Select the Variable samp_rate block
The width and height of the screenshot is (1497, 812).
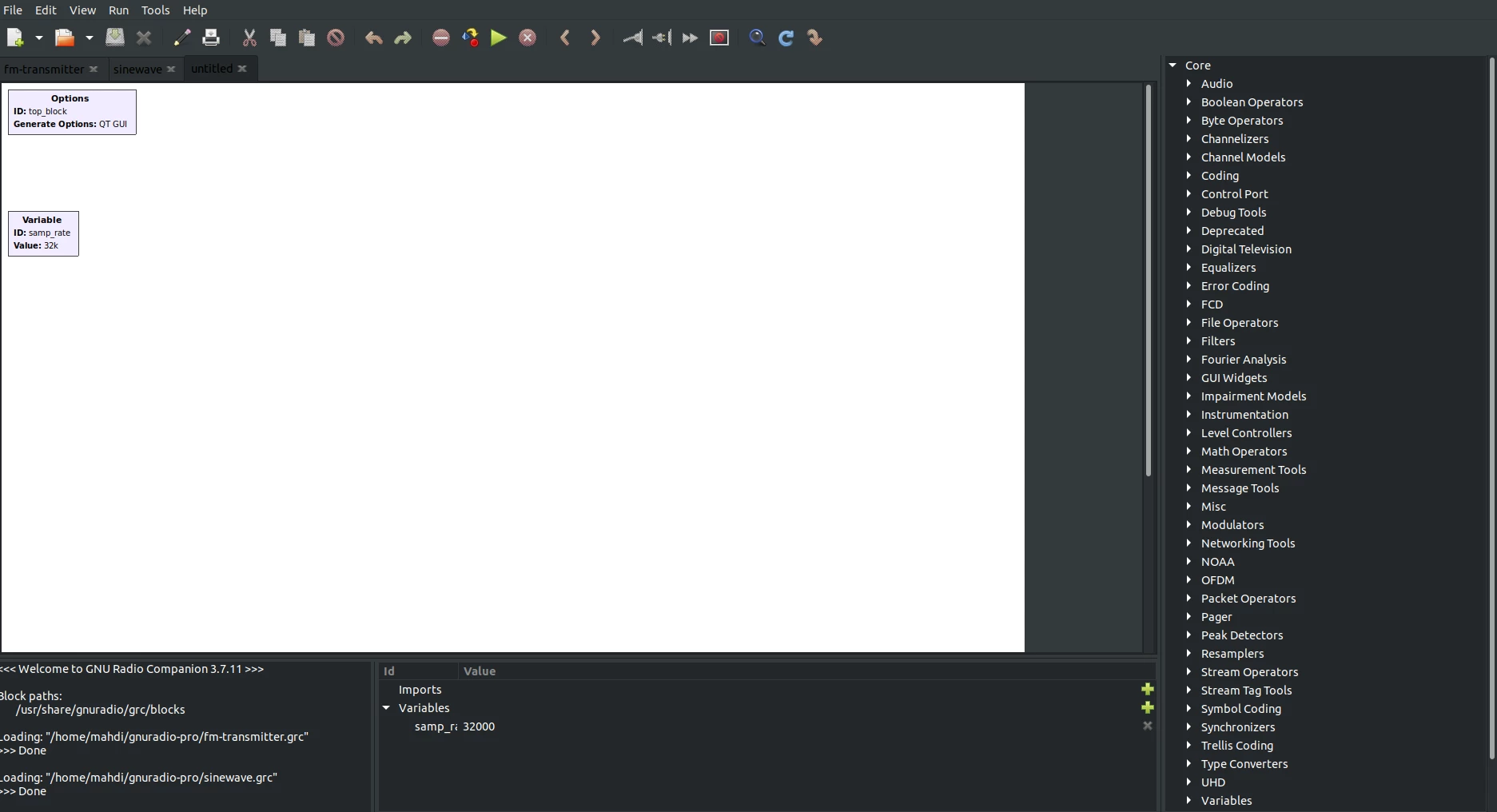(43, 233)
